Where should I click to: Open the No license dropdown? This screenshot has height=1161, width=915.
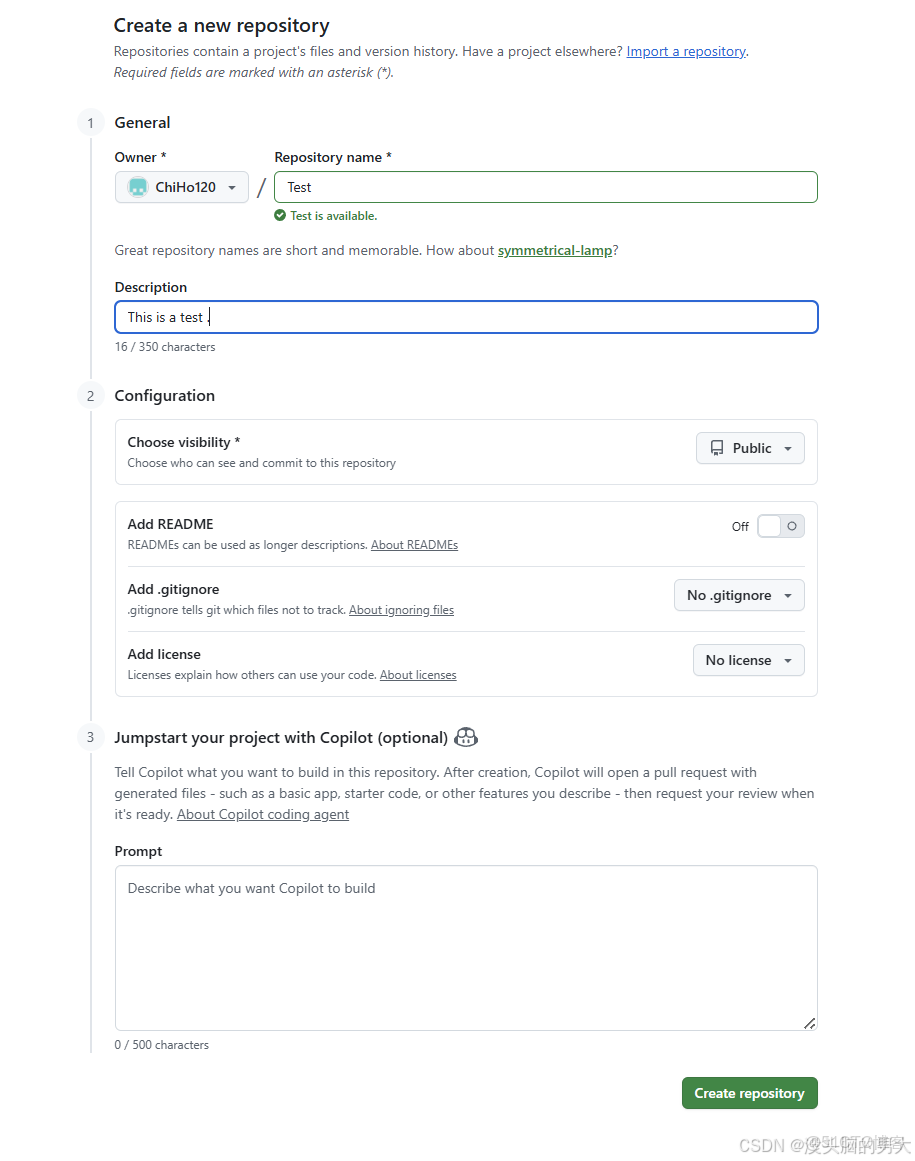pyautogui.click(x=748, y=660)
